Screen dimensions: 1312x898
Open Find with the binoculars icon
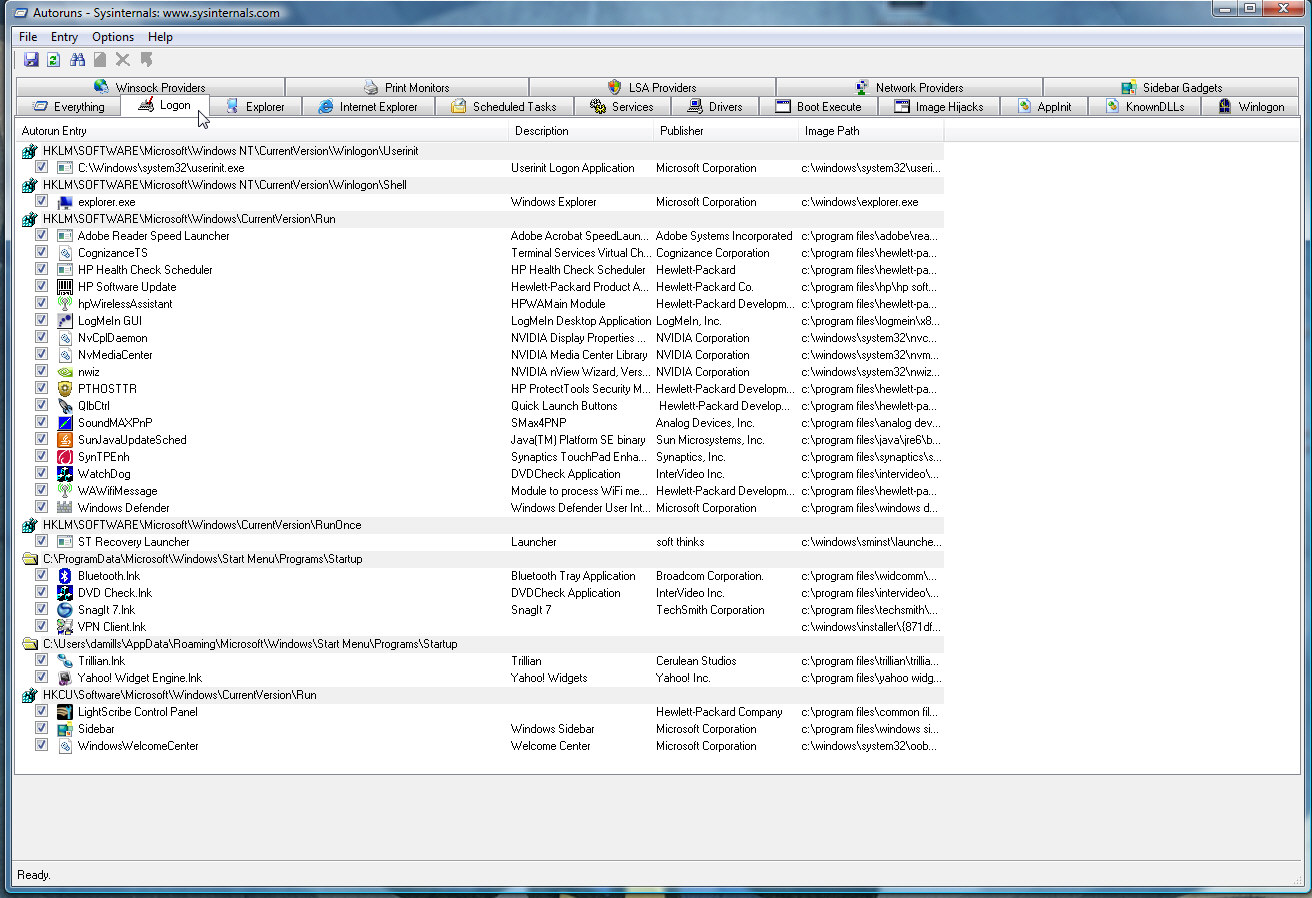coord(77,60)
